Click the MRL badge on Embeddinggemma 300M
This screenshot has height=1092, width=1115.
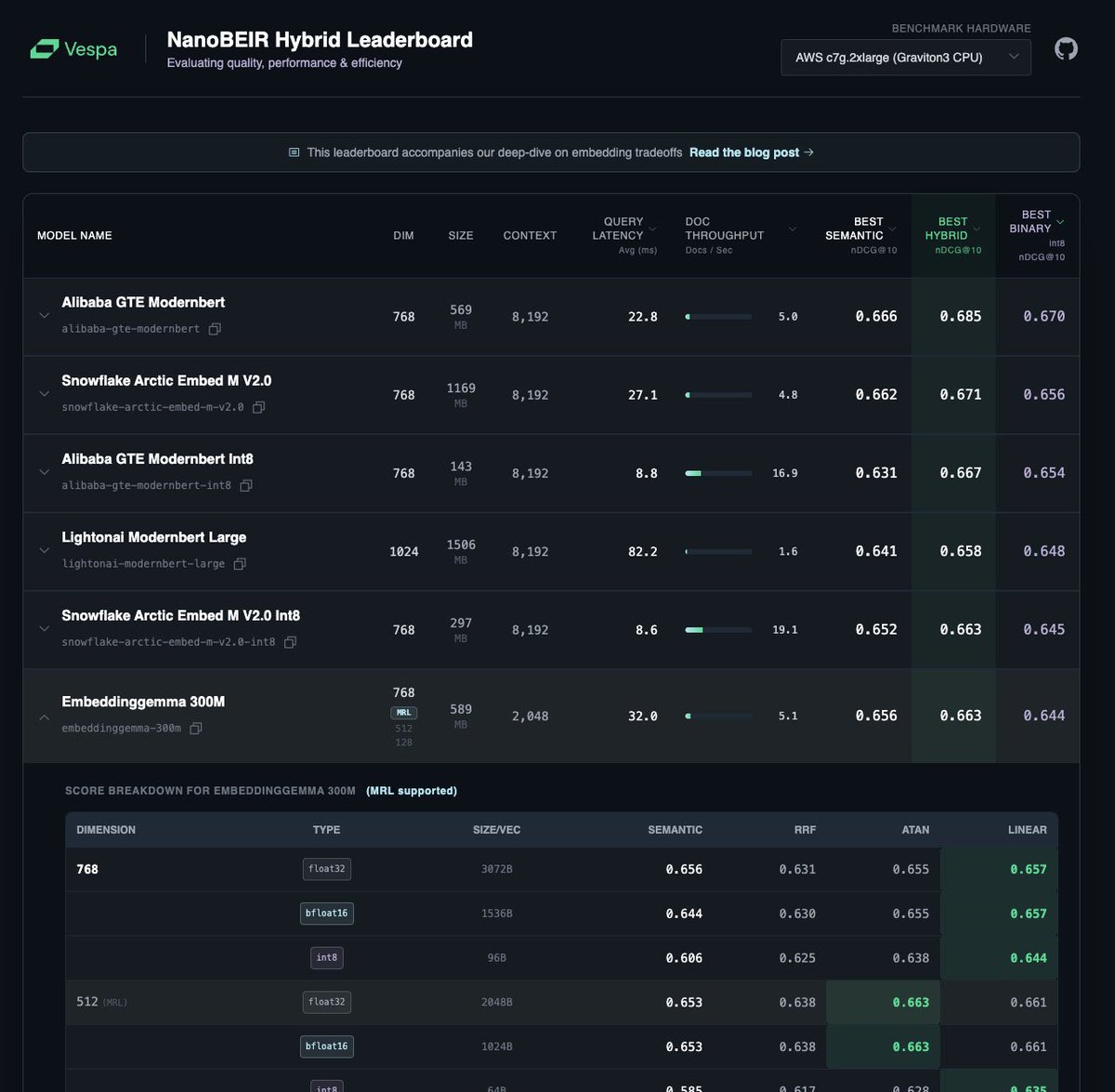coord(403,713)
